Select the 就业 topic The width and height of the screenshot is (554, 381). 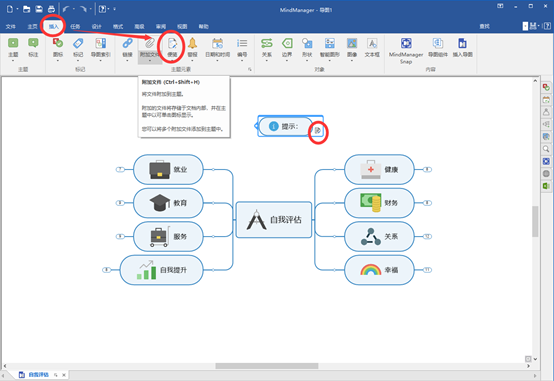(x=168, y=169)
